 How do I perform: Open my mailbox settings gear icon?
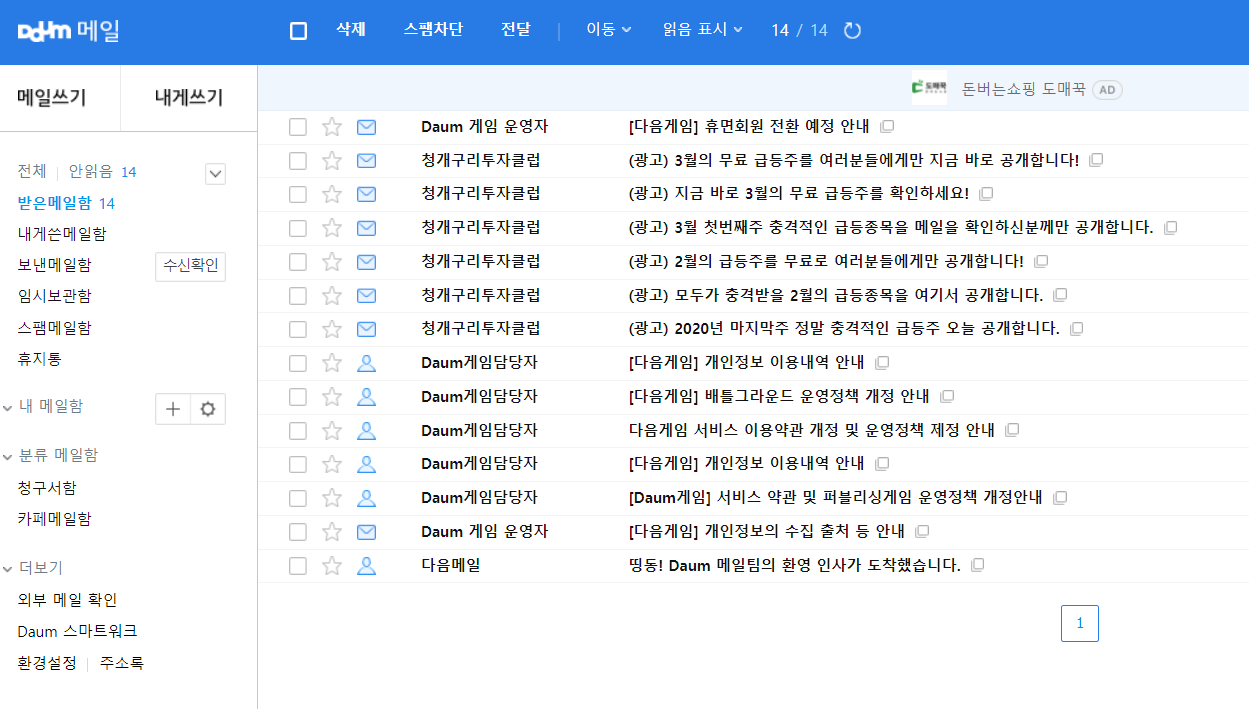[x=208, y=409]
